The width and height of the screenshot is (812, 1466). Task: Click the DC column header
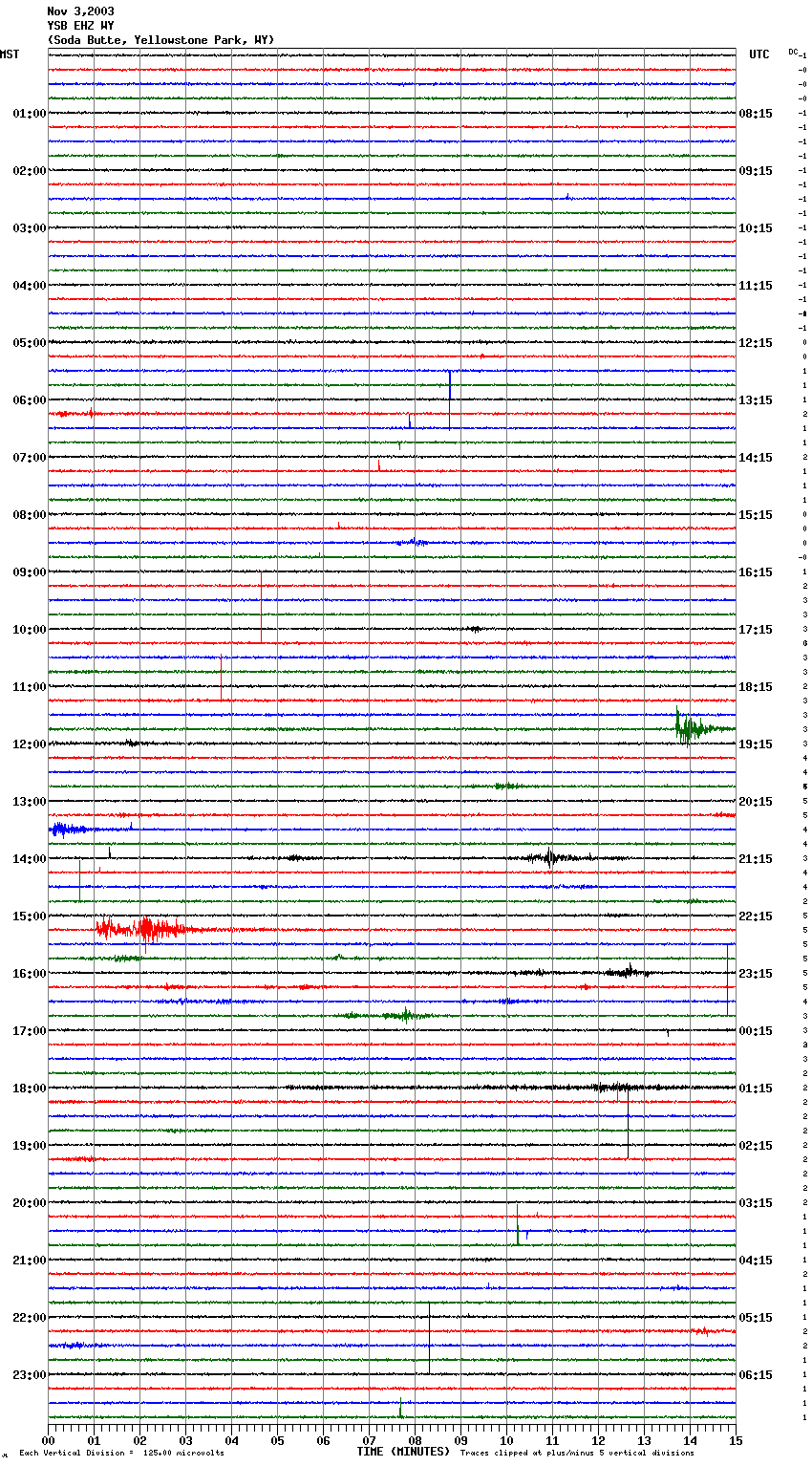coord(793,52)
